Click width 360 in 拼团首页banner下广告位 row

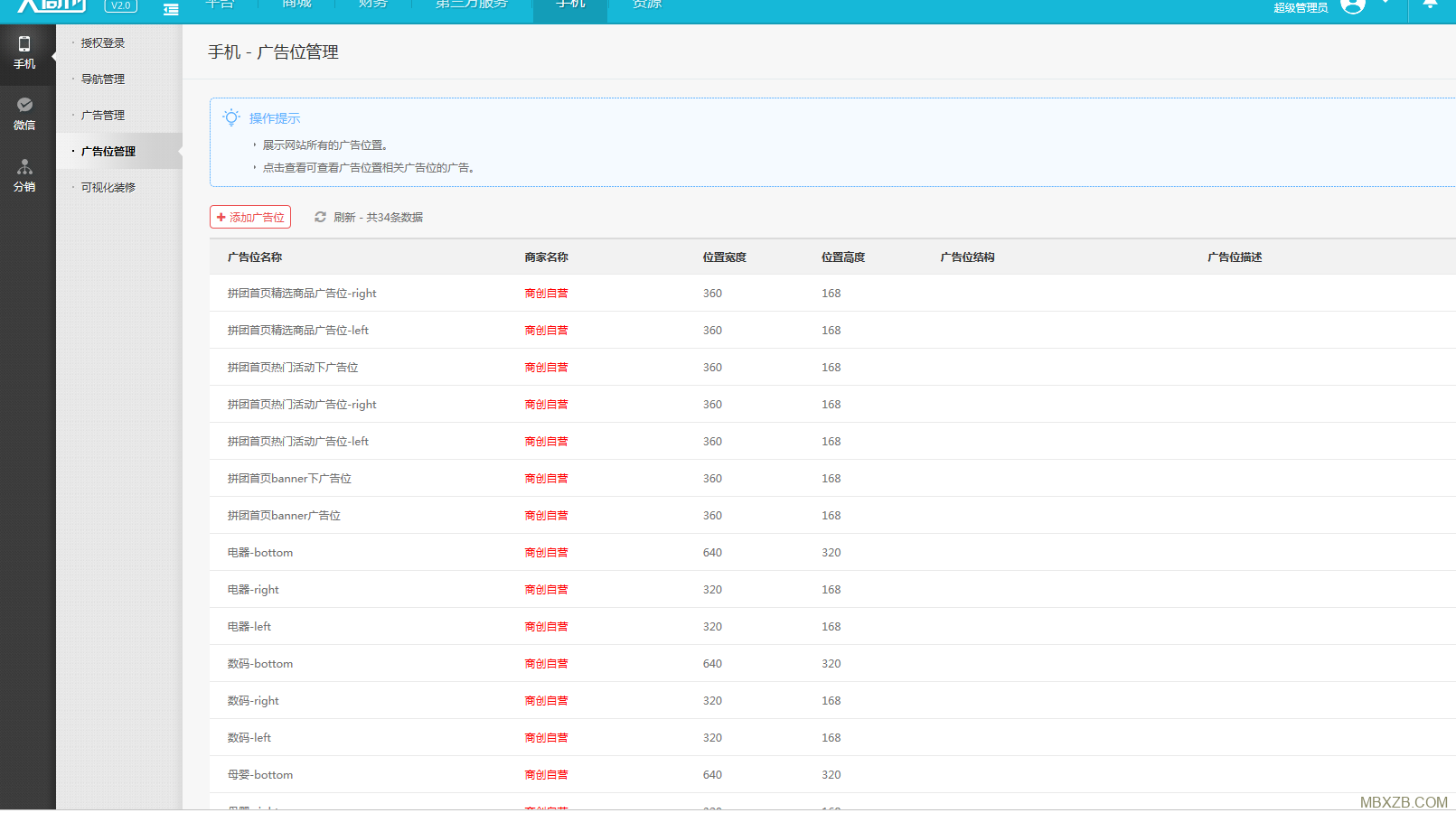click(712, 478)
